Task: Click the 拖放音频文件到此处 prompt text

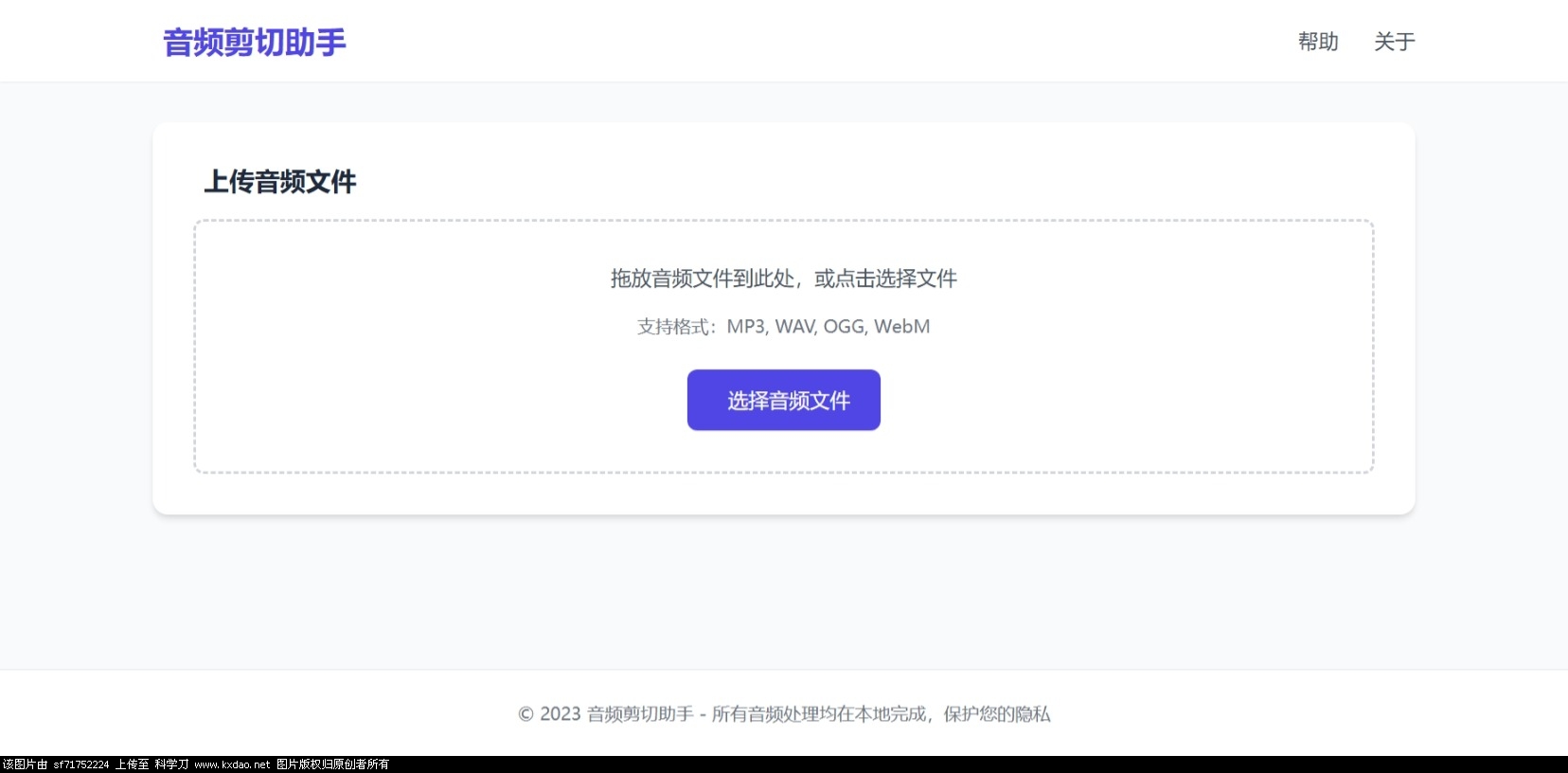Action: [x=702, y=279]
